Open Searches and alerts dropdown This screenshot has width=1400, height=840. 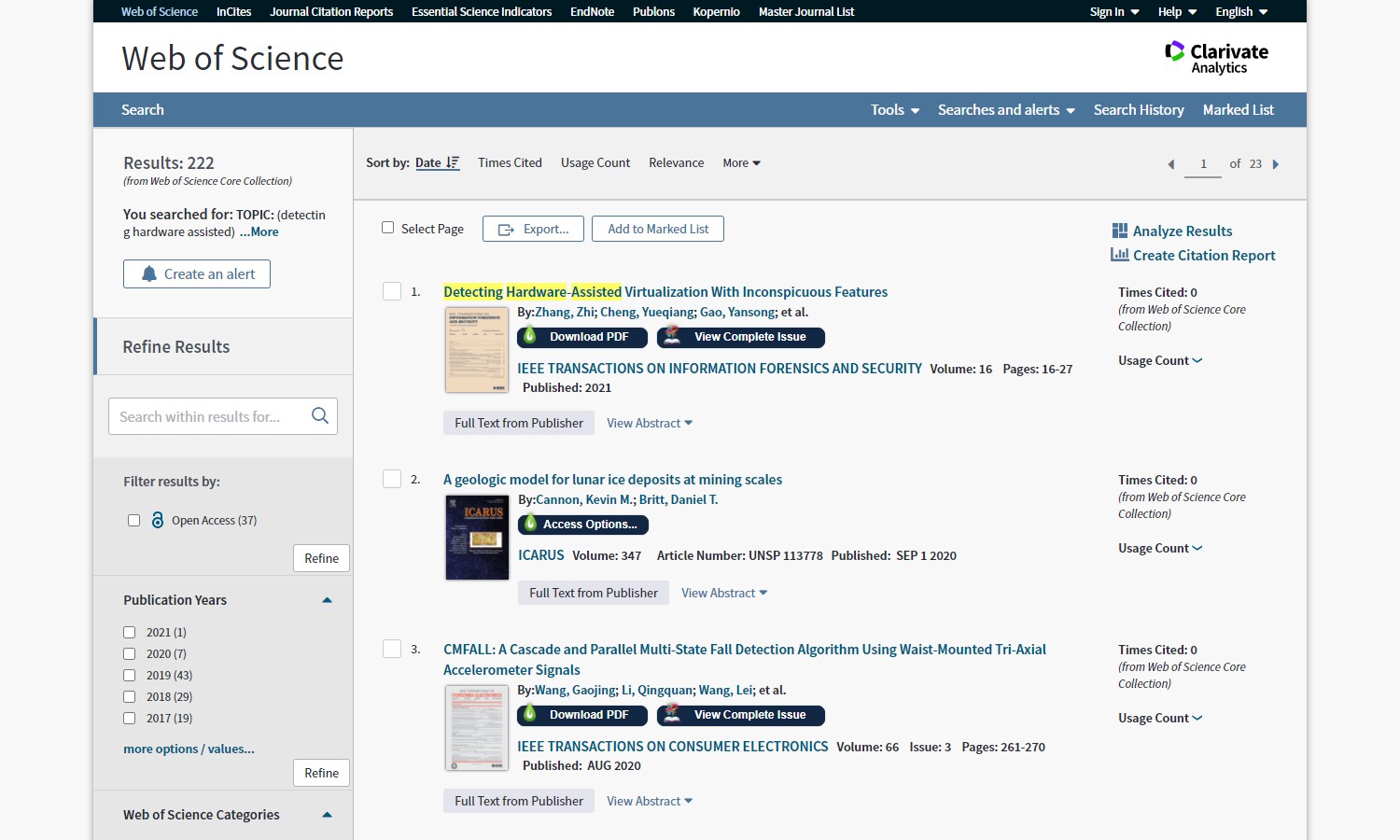pyautogui.click(x=1006, y=109)
